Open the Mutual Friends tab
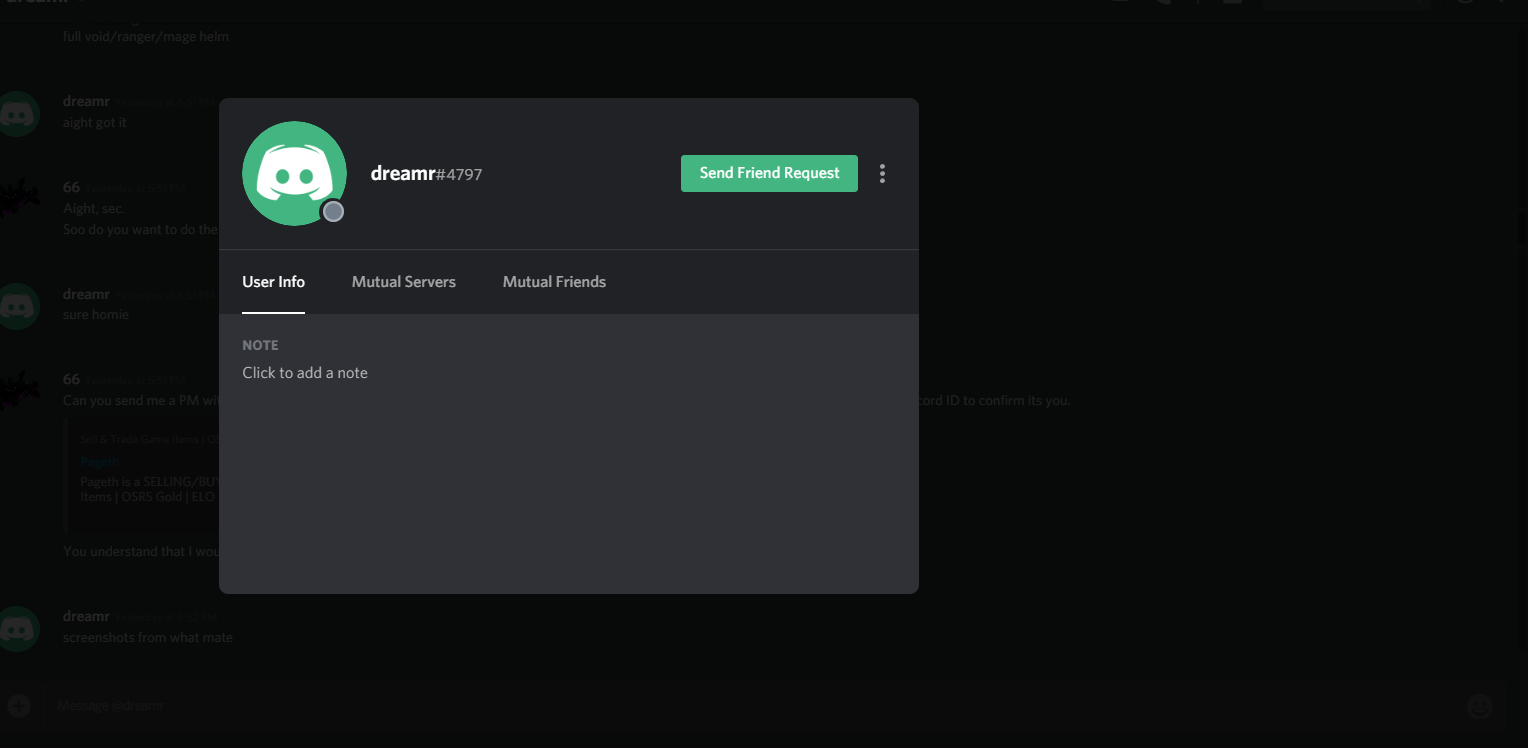This screenshot has height=748, width=1528. coord(554,282)
